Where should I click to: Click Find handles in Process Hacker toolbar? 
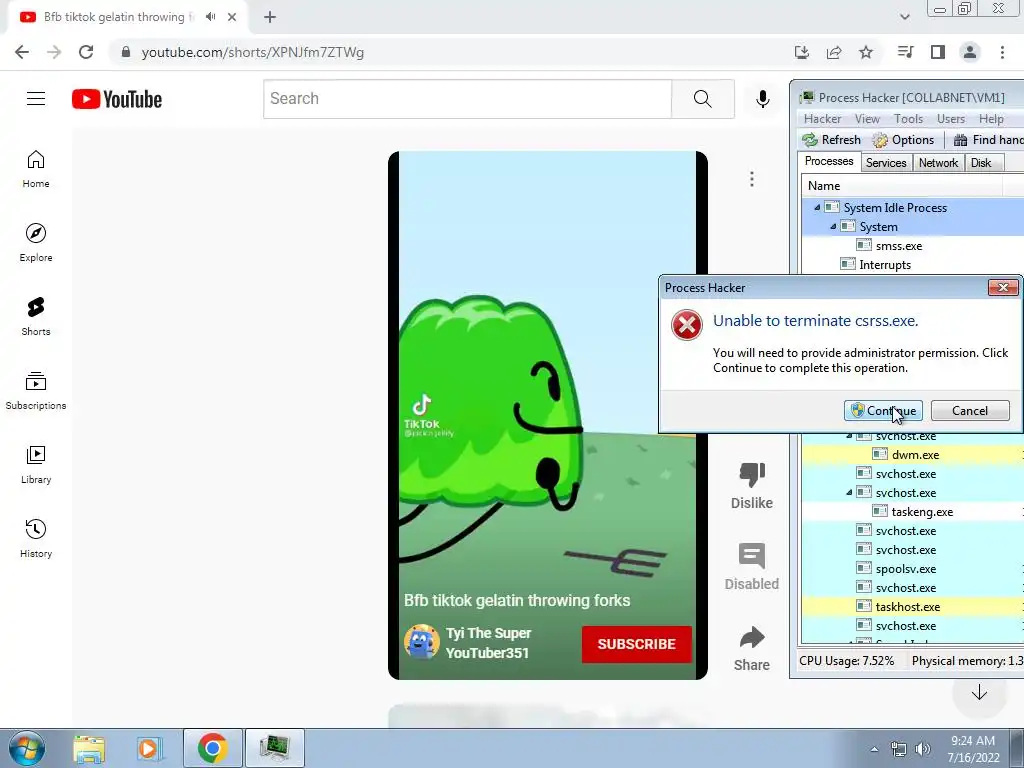click(988, 140)
